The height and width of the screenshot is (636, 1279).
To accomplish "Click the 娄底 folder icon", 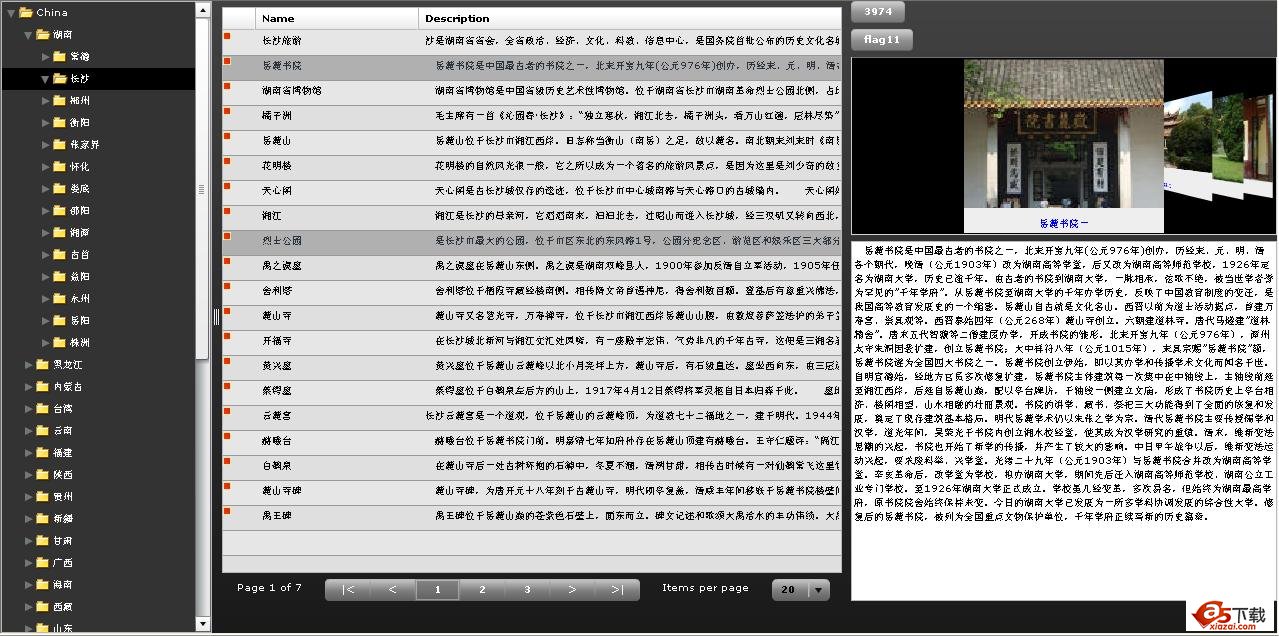I will pyautogui.click(x=59, y=188).
